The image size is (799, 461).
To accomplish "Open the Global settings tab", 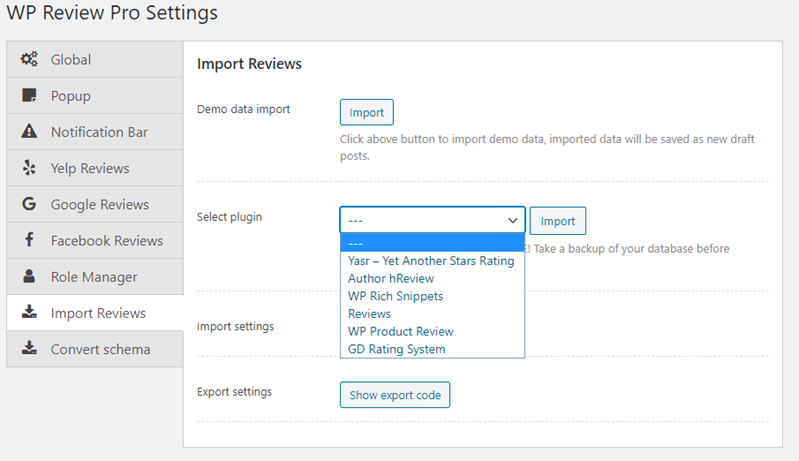I will [x=95, y=60].
